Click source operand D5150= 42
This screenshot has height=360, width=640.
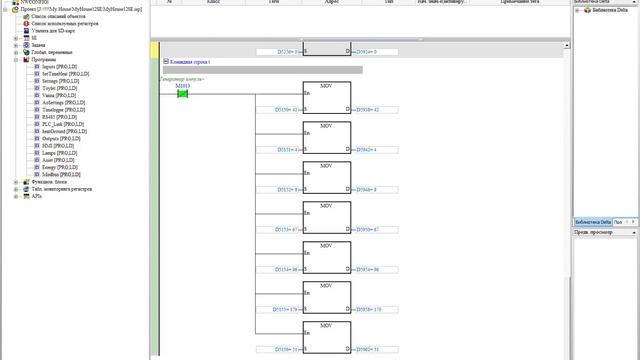coord(279,110)
